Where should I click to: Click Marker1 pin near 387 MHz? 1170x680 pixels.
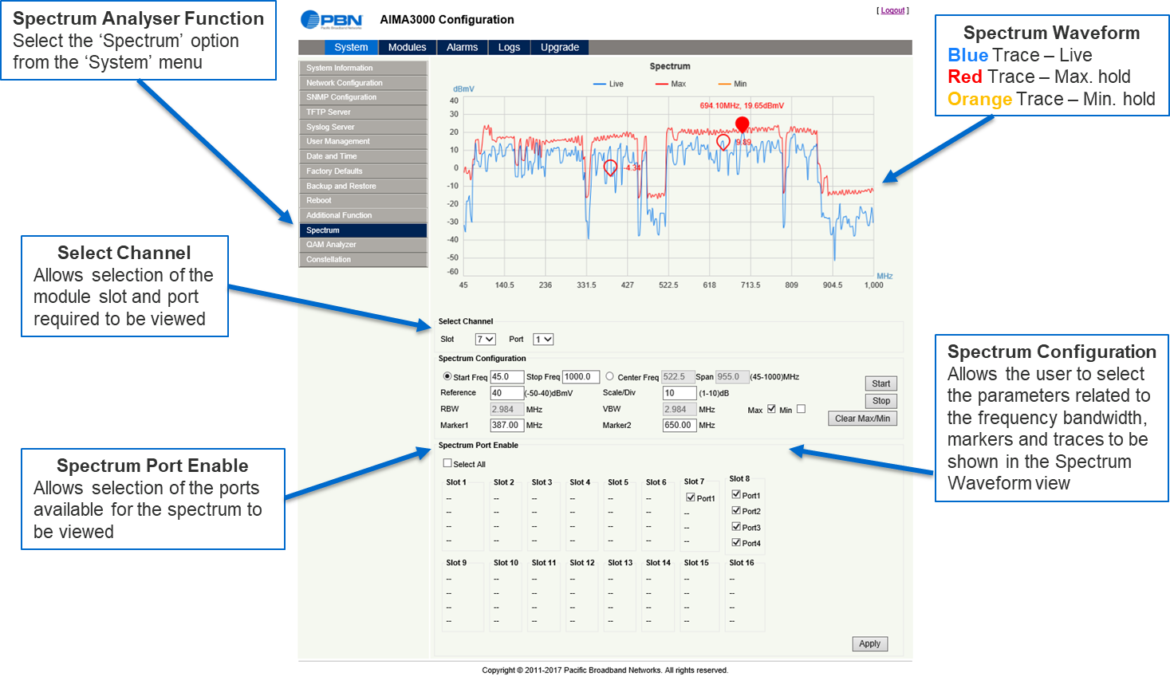coord(609,167)
